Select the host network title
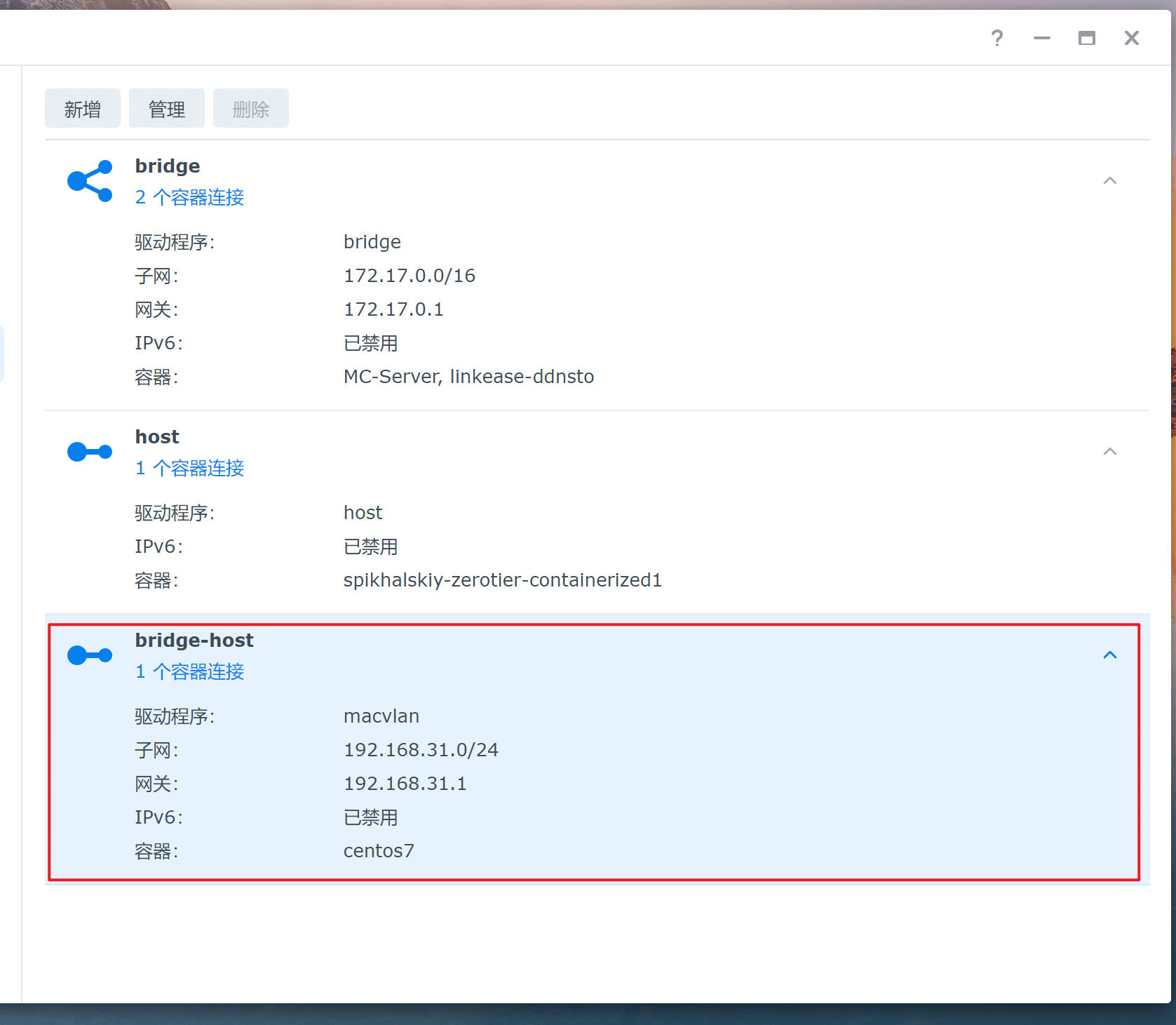This screenshot has width=1176, height=1025. click(157, 437)
